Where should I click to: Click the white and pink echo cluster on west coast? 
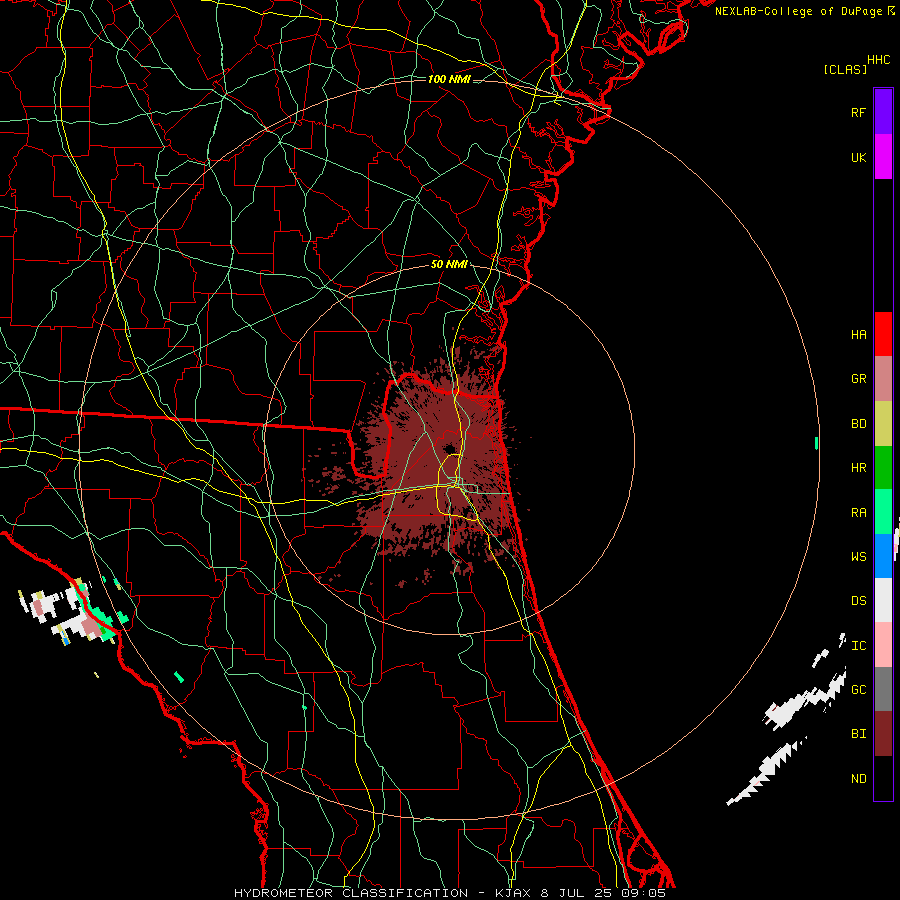point(72,611)
